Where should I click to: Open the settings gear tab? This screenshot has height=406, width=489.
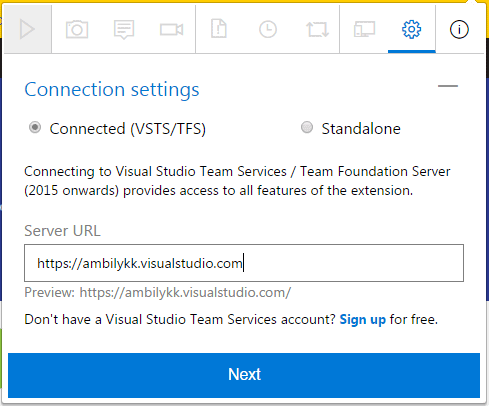tap(412, 29)
